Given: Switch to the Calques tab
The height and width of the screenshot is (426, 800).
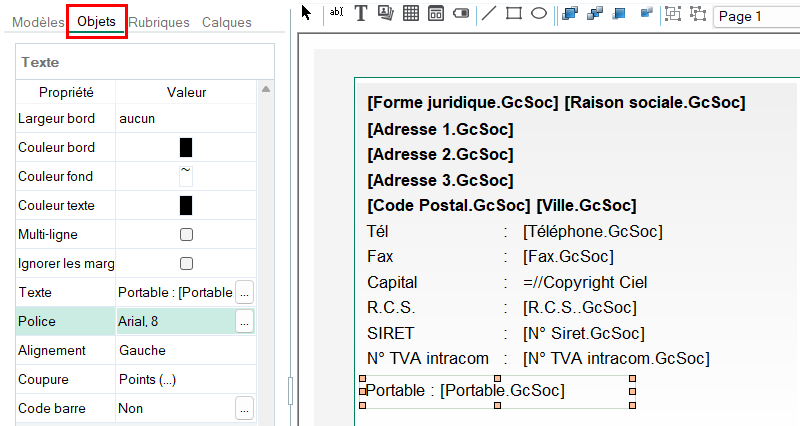Looking at the screenshot, I should pyautogui.click(x=227, y=22).
